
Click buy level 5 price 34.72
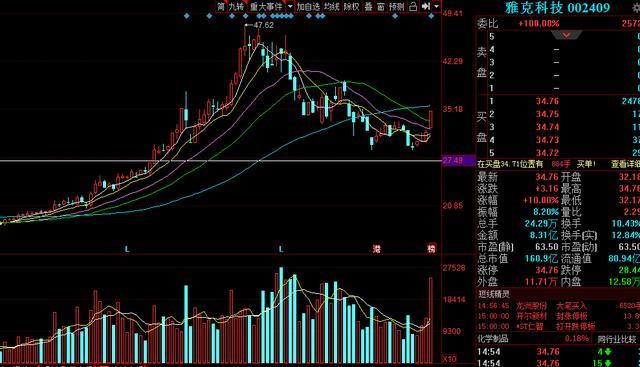click(547, 153)
